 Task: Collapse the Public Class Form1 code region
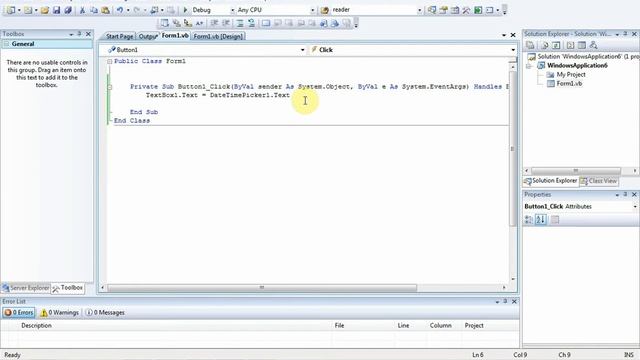(109, 61)
